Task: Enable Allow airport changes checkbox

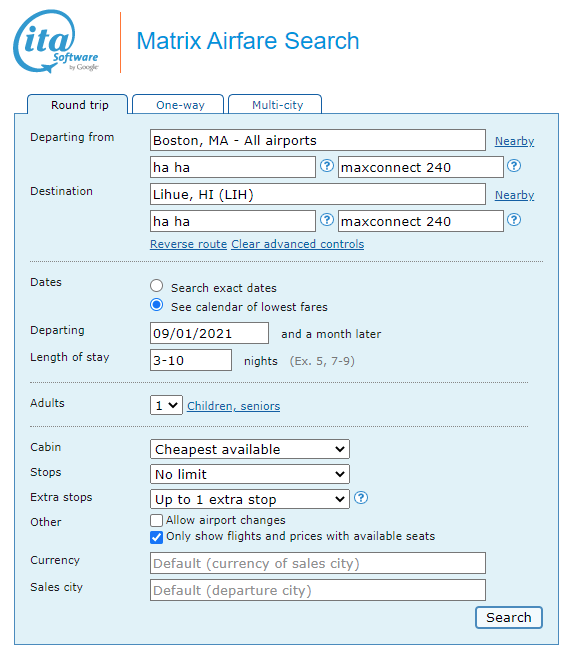Action: point(156,520)
